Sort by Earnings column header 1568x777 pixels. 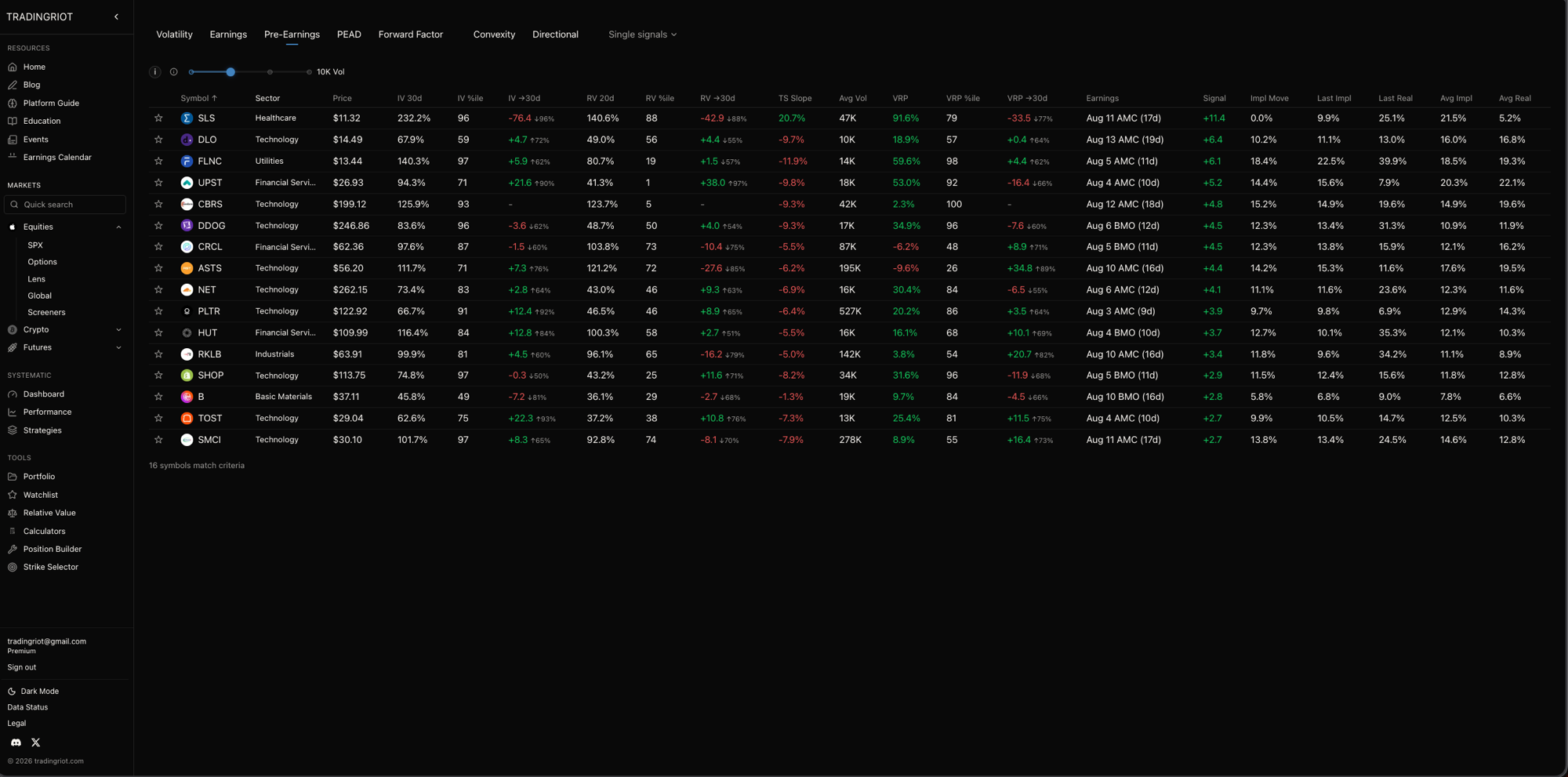click(x=1102, y=99)
